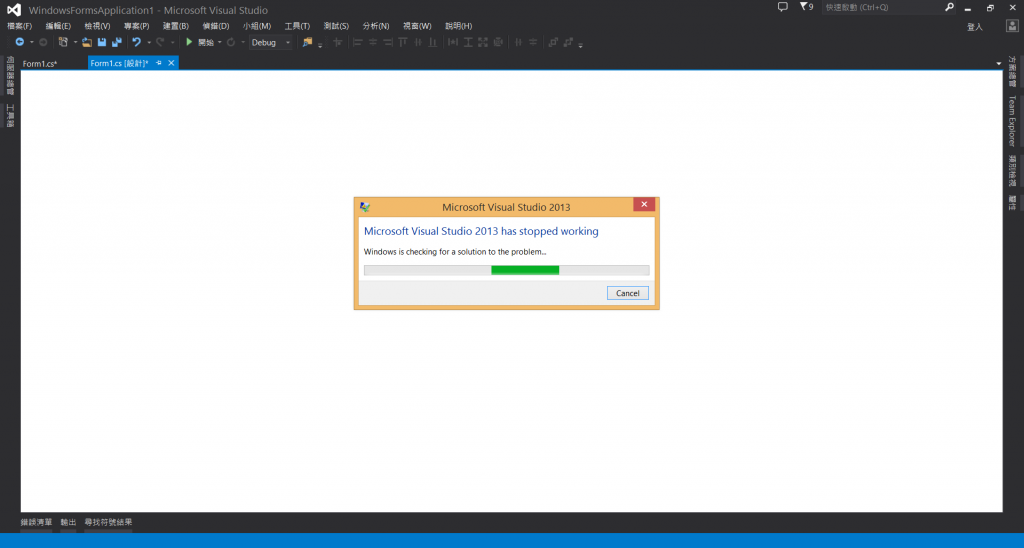Click the Align Lefts layout icon
This screenshot has width=1024, height=548.
(358, 42)
